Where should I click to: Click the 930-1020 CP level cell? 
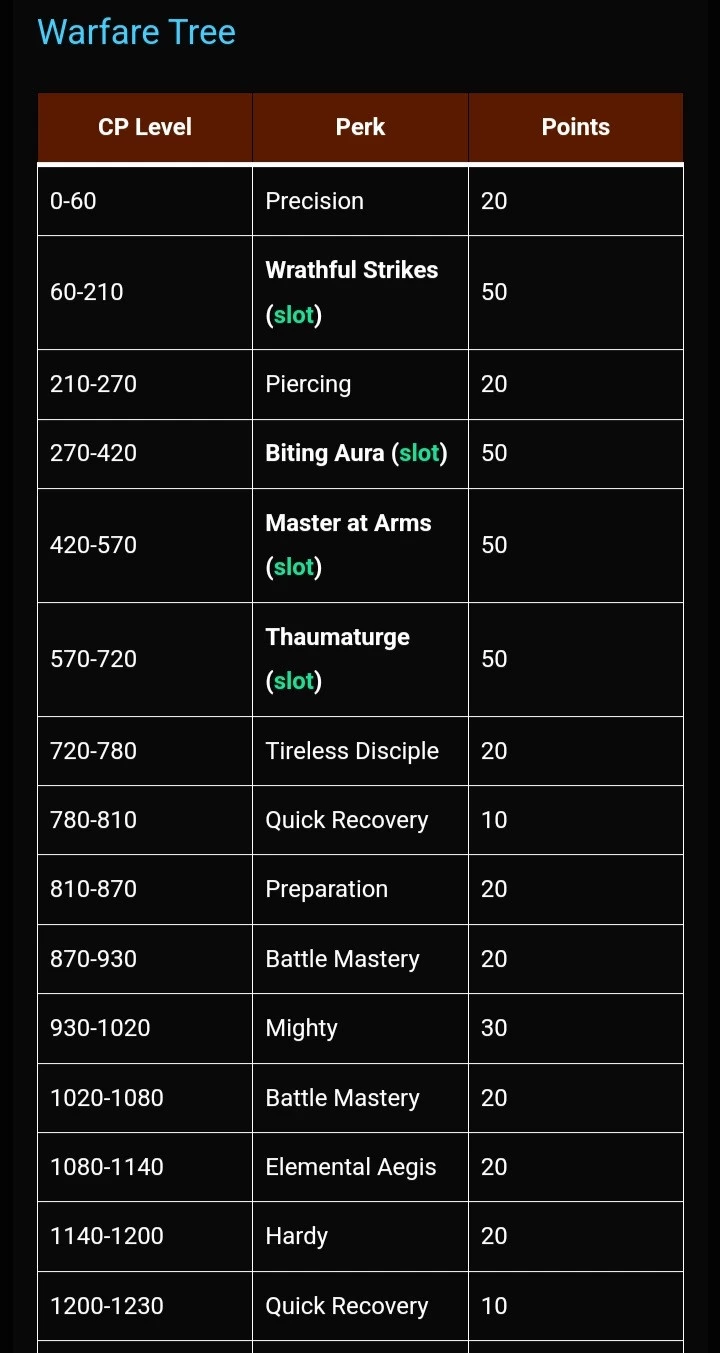100,1028
